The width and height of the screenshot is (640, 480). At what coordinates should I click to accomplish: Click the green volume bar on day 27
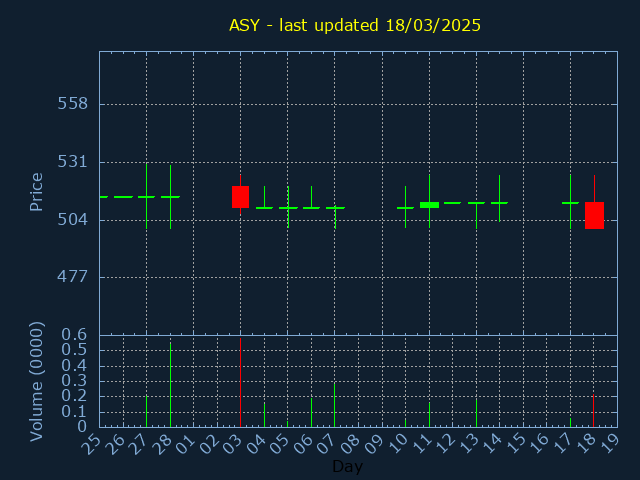point(147,411)
